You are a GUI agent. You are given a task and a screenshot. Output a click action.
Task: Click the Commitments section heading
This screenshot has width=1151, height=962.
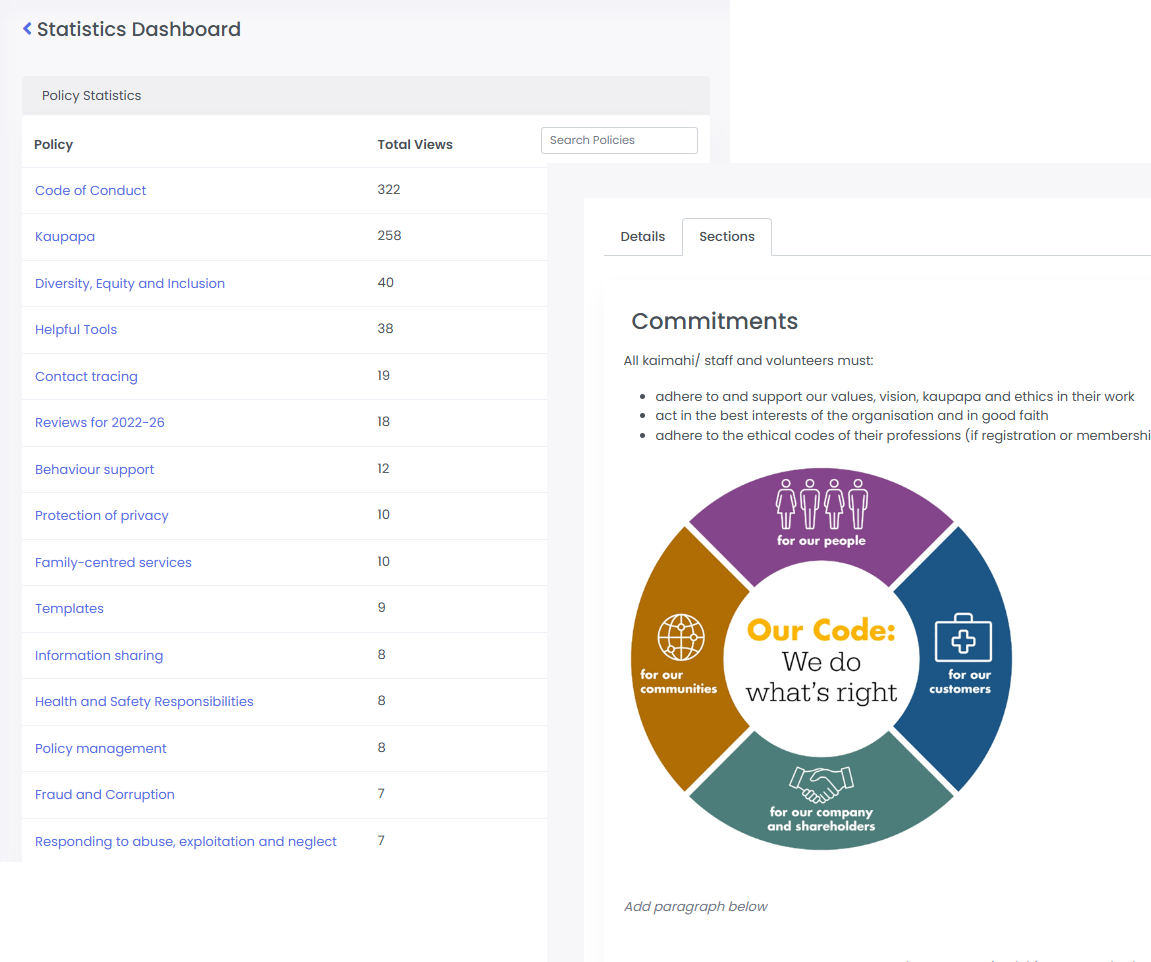pos(714,321)
